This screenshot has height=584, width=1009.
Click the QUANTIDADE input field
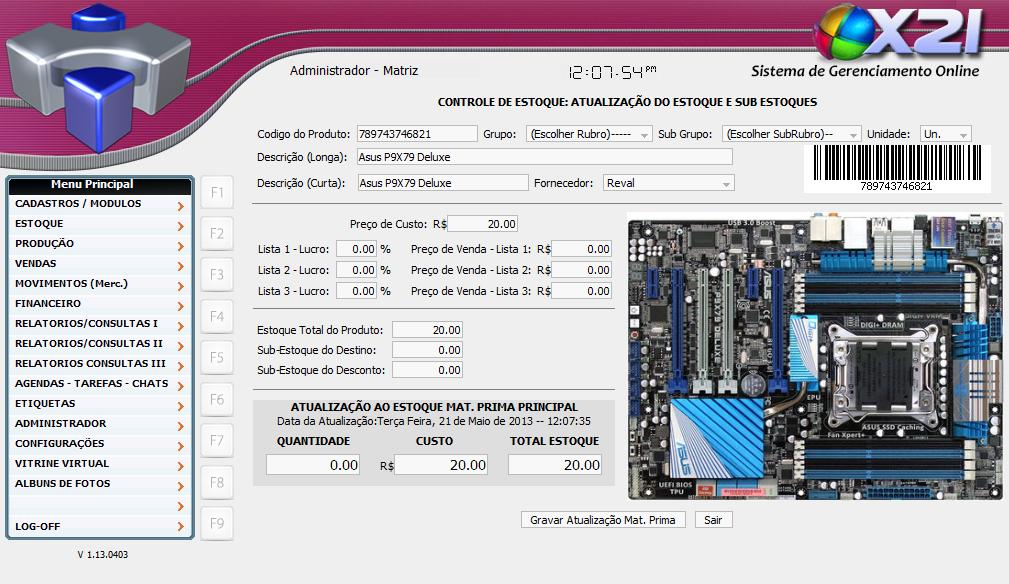tap(313, 465)
